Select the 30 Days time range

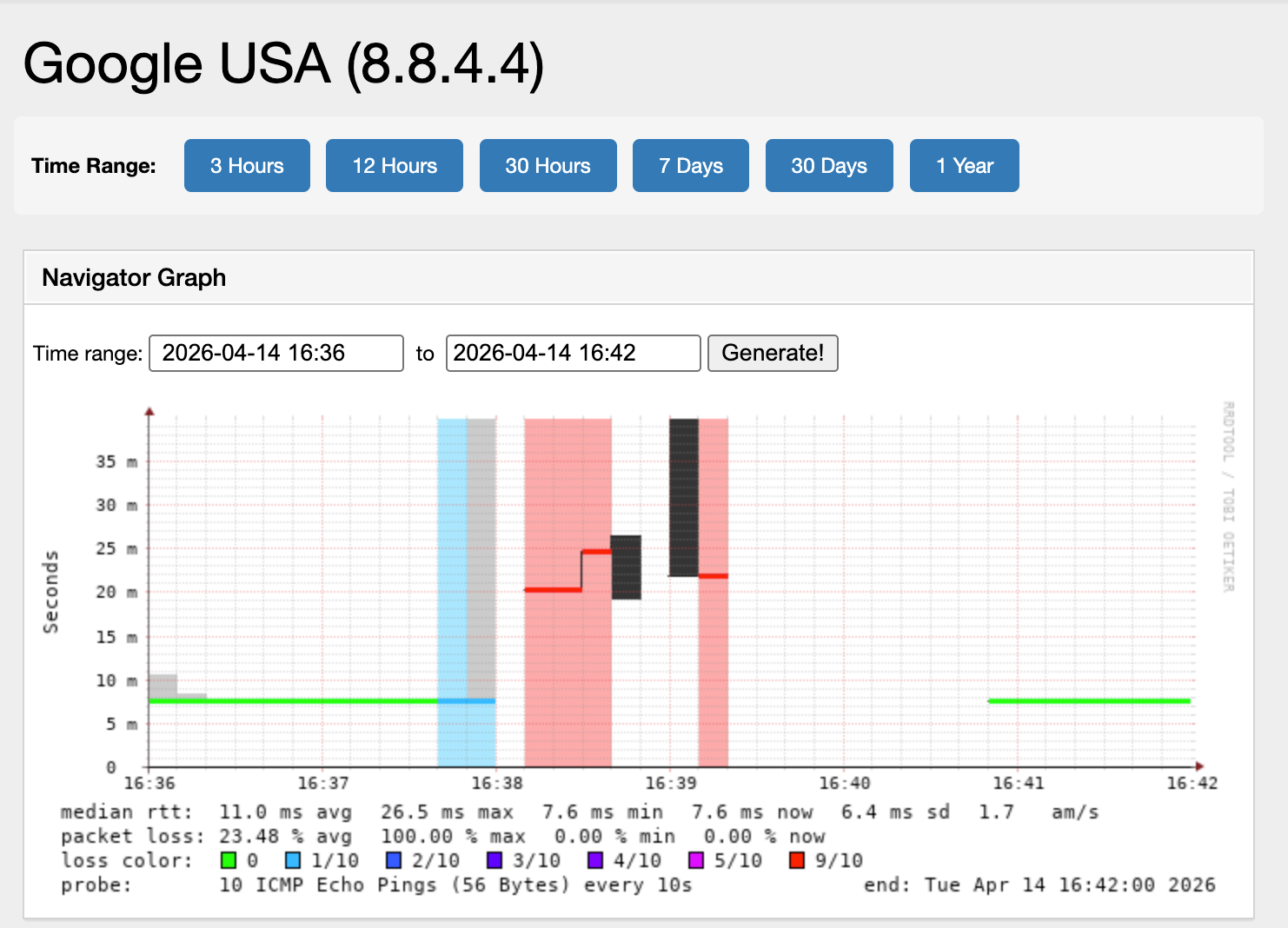(x=828, y=165)
